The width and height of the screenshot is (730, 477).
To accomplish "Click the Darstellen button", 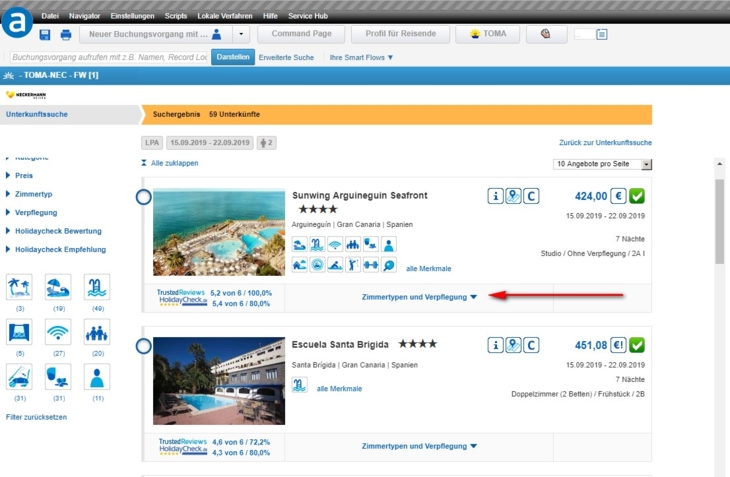I will (x=233, y=57).
